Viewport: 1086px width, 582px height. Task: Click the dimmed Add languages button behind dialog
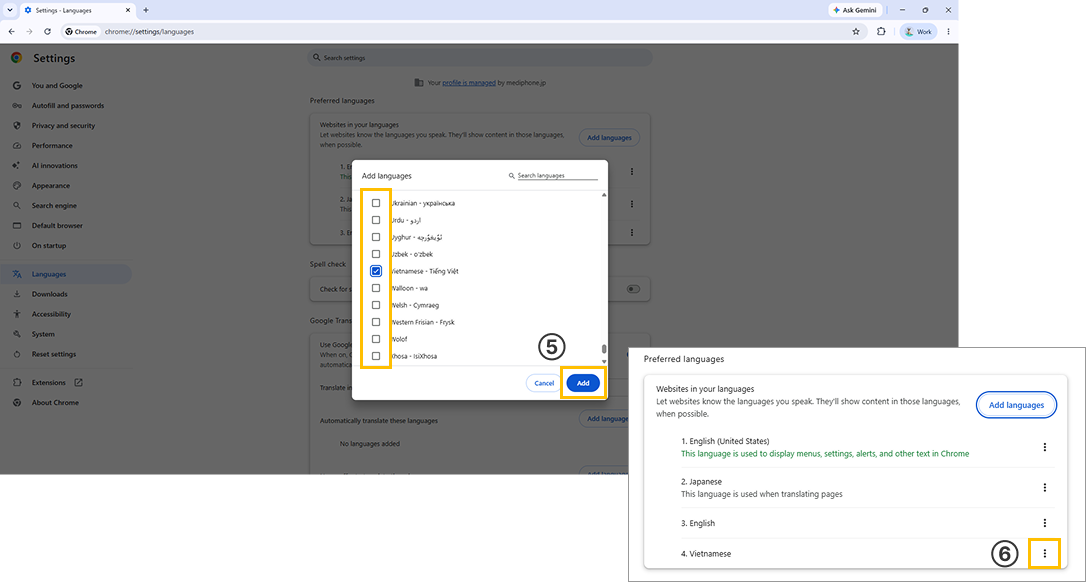(609, 138)
